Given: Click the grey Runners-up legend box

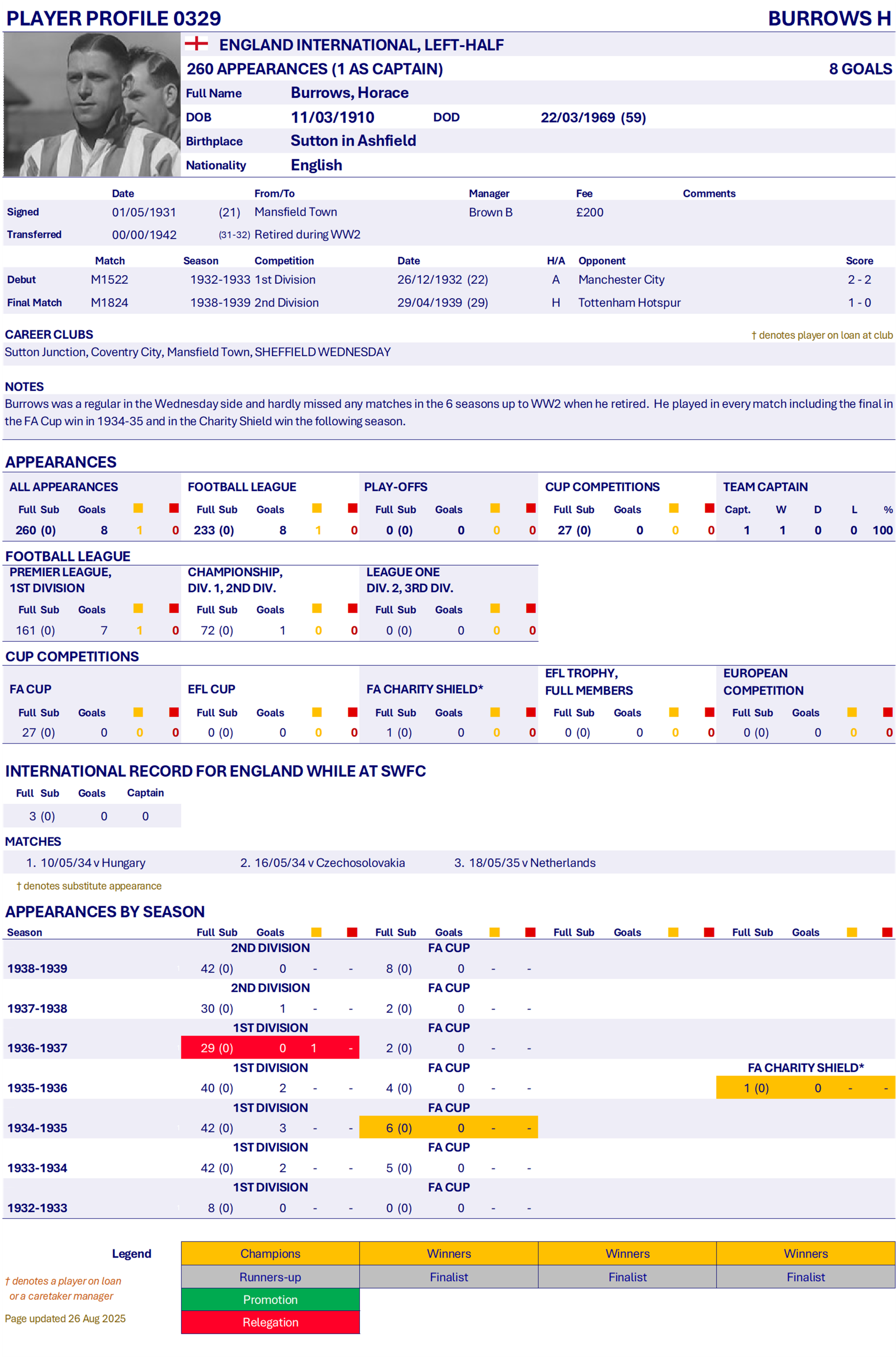Looking at the screenshot, I should pyautogui.click(x=270, y=1276).
